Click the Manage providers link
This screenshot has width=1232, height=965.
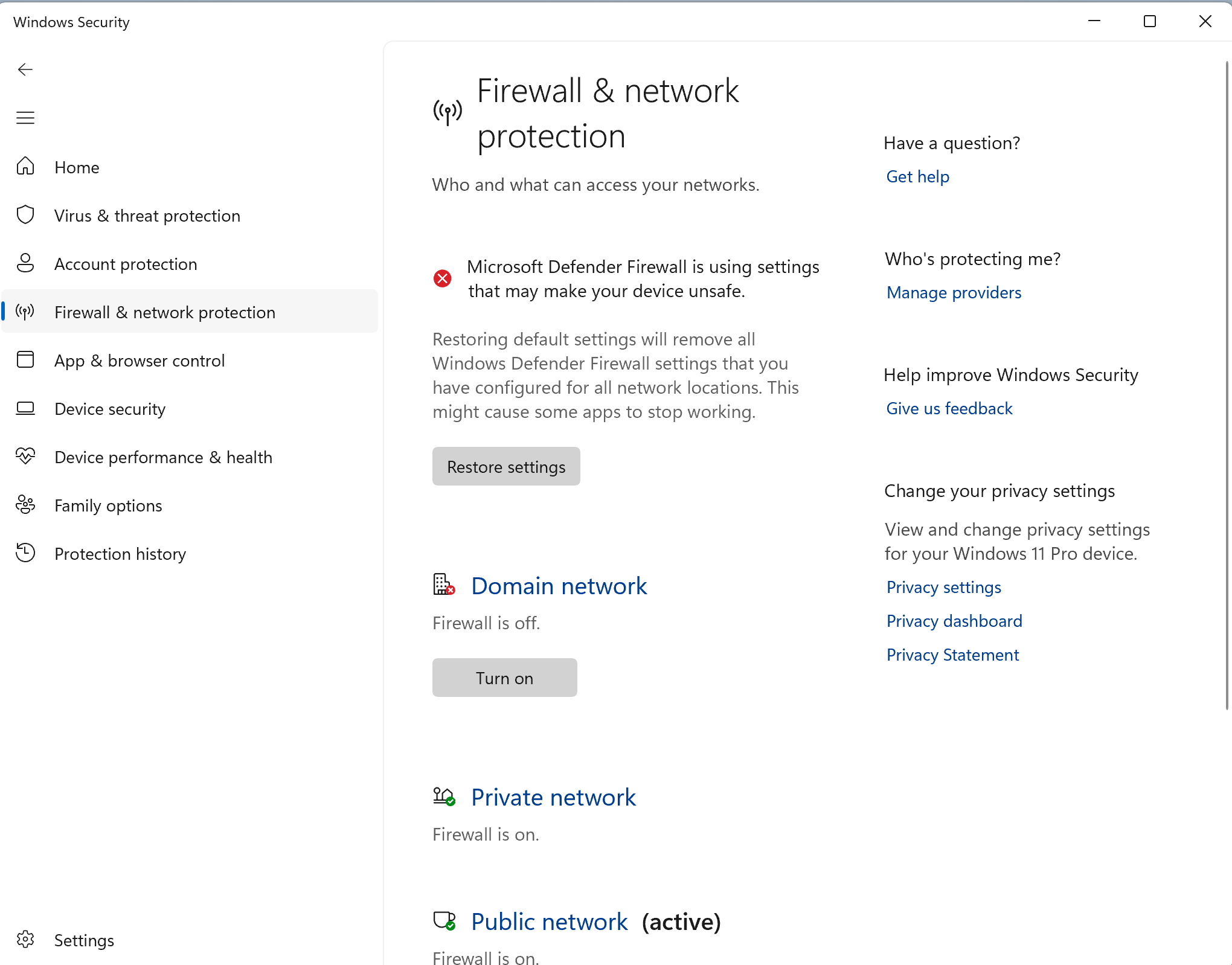[x=954, y=293]
